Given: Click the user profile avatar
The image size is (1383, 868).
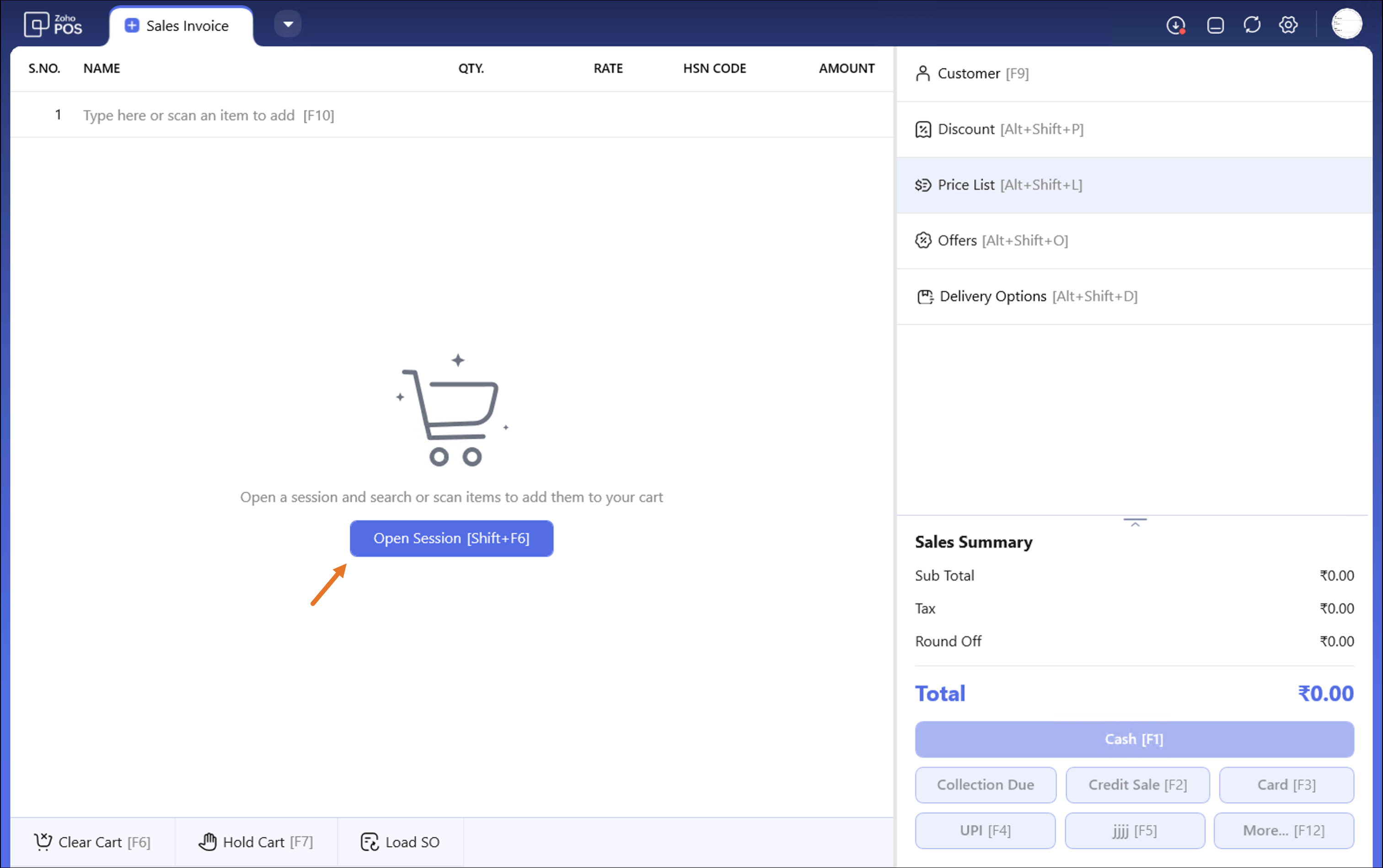Looking at the screenshot, I should pos(1345,25).
